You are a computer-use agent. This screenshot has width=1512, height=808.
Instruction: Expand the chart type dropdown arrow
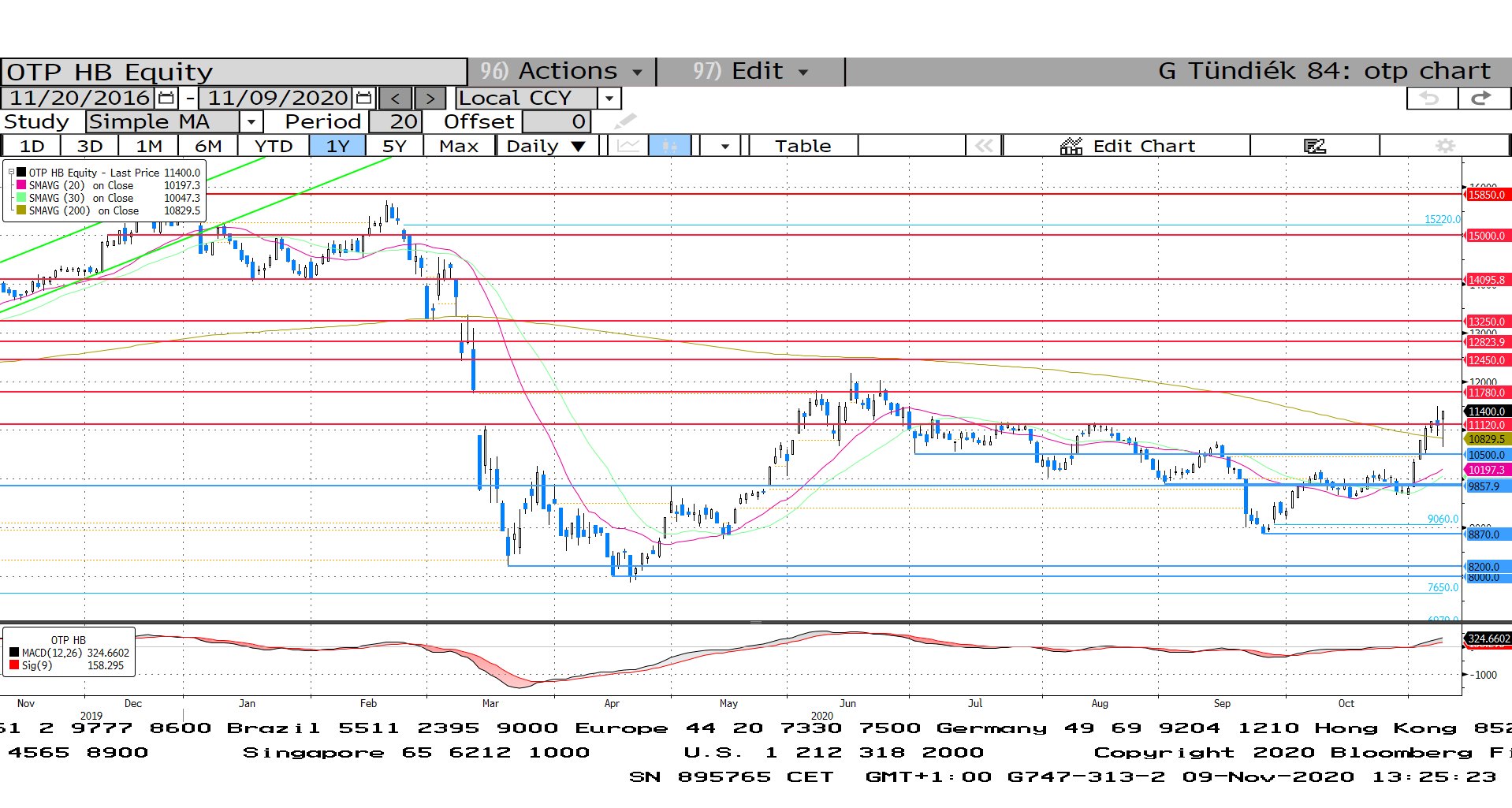[x=724, y=146]
